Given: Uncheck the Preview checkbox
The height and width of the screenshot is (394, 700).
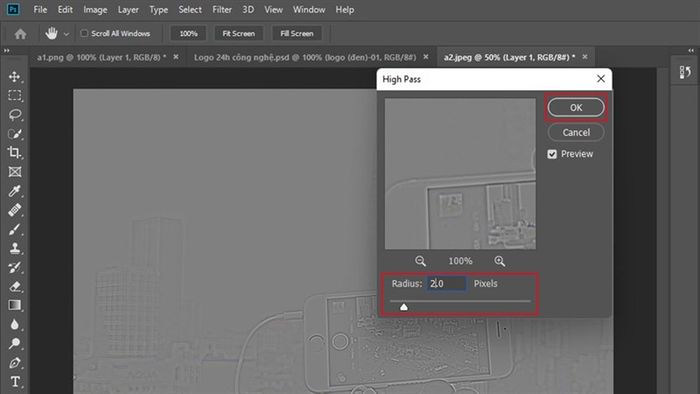Looking at the screenshot, I should click(x=552, y=154).
